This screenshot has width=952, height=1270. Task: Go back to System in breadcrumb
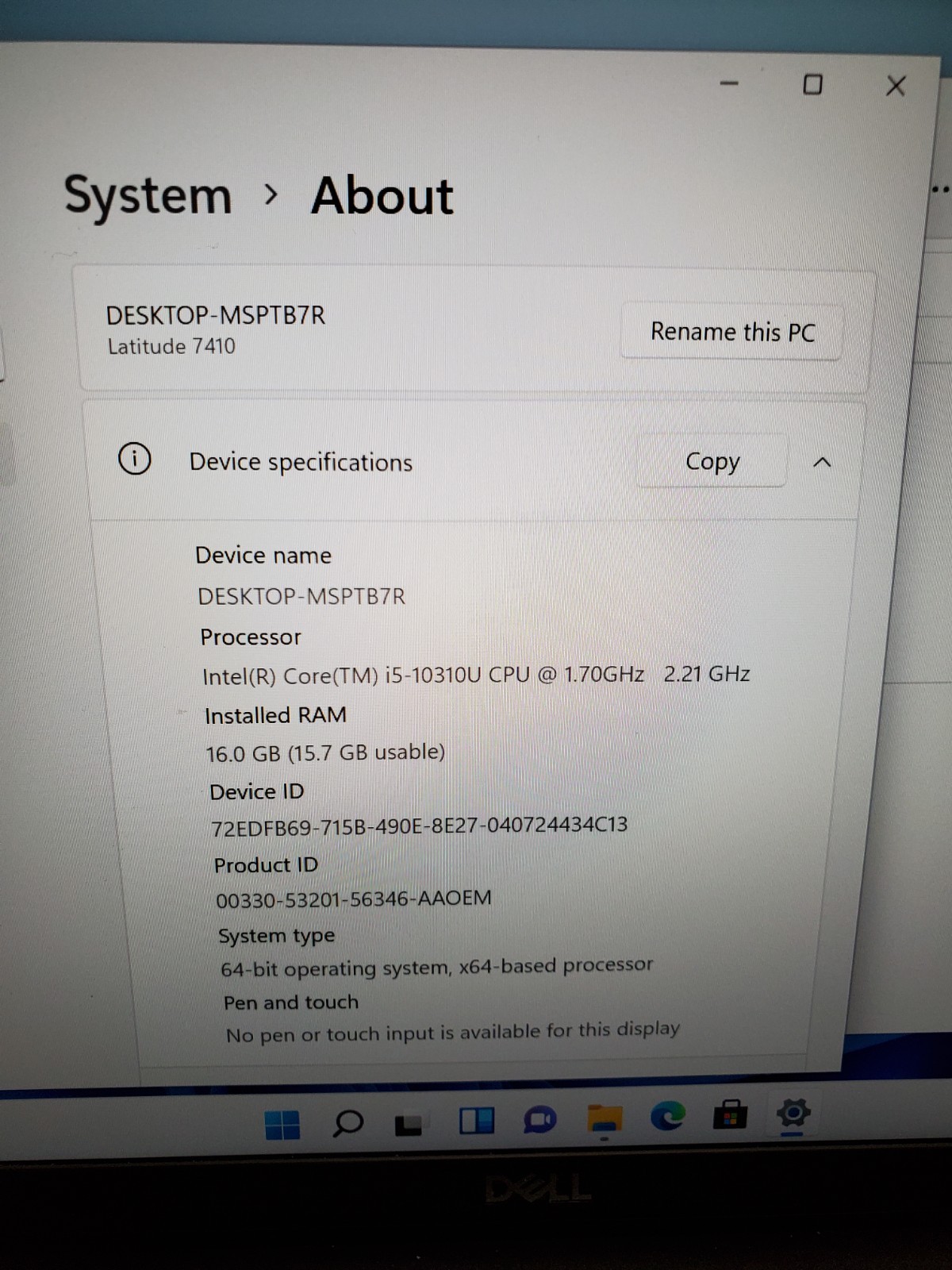148,195
